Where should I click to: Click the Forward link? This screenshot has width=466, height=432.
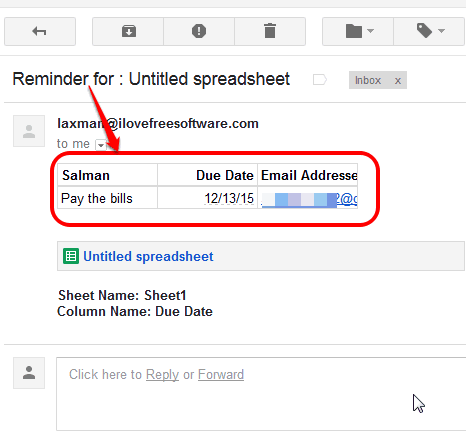click(221, 375)
